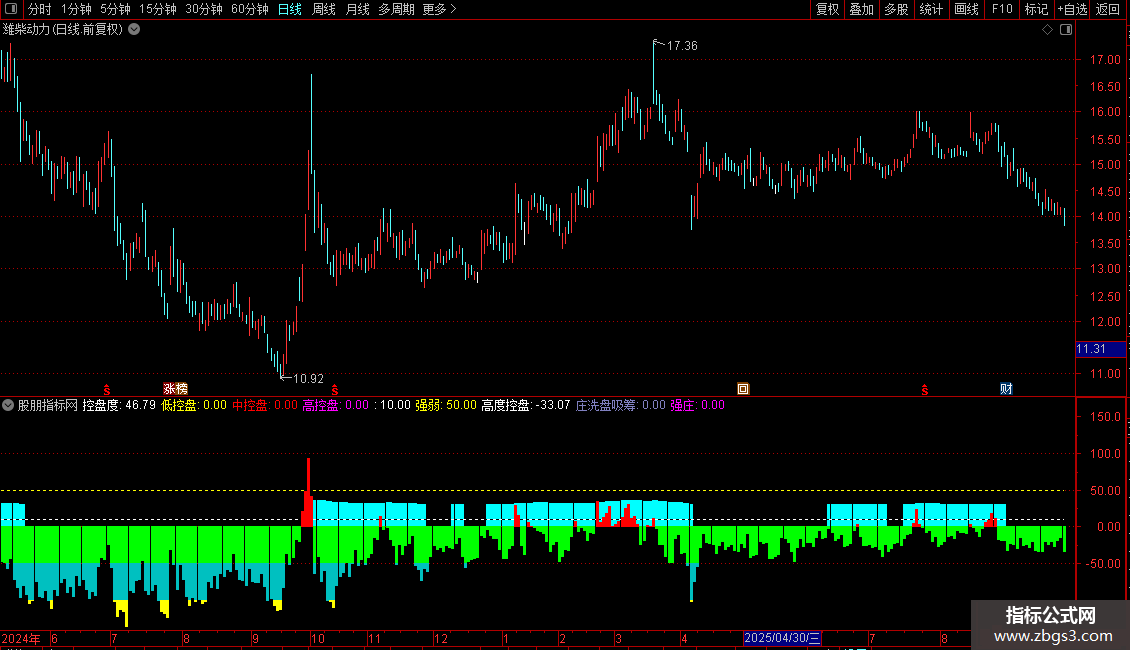
Task: Select the 60分钟 period tab
Action: (x=250, y=9)
